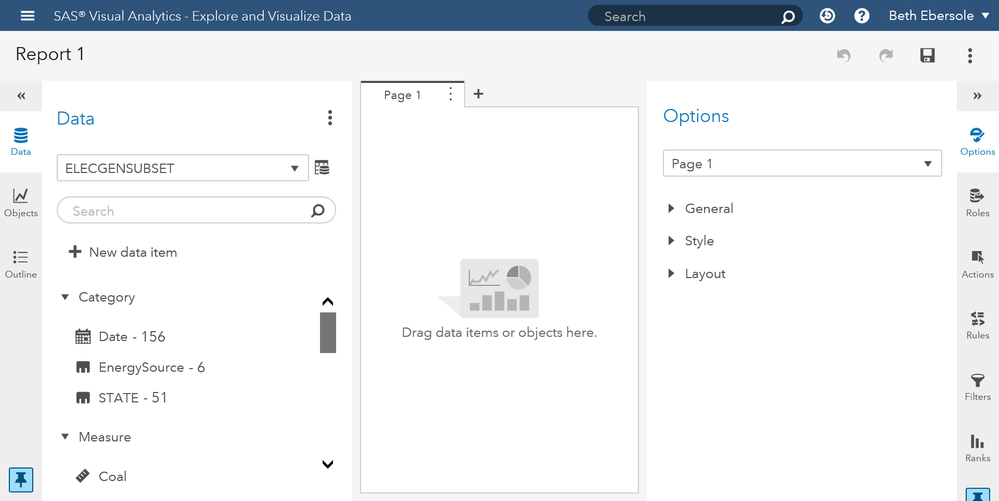Image resolution: width=999 pixels, height=501 pixels.
Task: Toggle the left pane pin button
Action: [20, 479]
